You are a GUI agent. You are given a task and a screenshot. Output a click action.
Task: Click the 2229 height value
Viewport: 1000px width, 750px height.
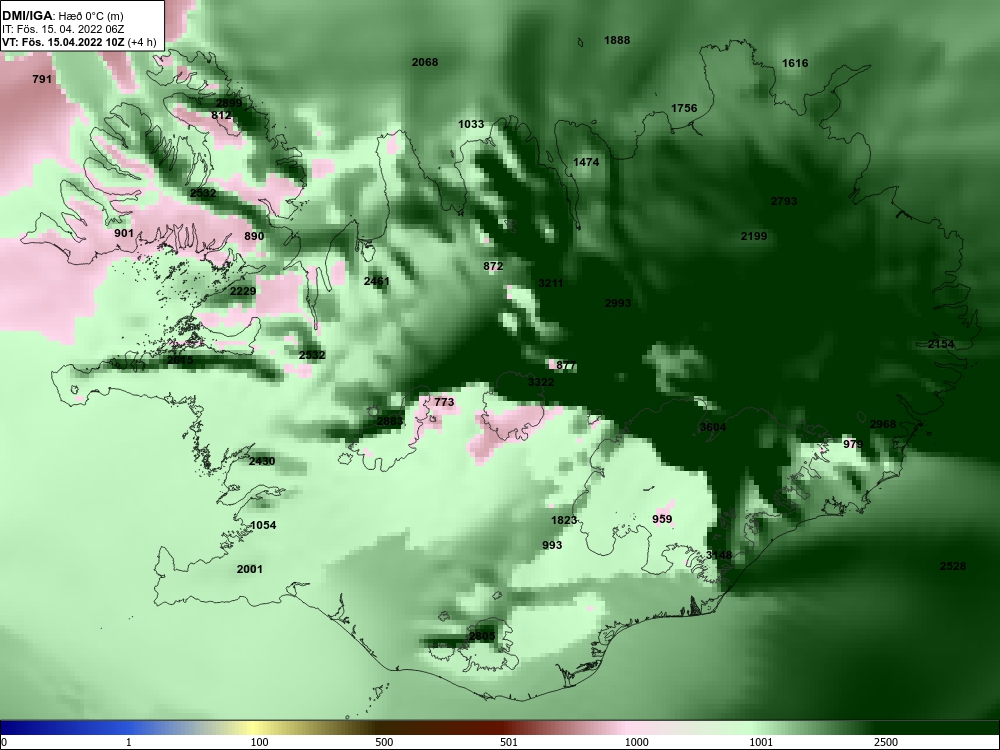(x=243, y=291)
